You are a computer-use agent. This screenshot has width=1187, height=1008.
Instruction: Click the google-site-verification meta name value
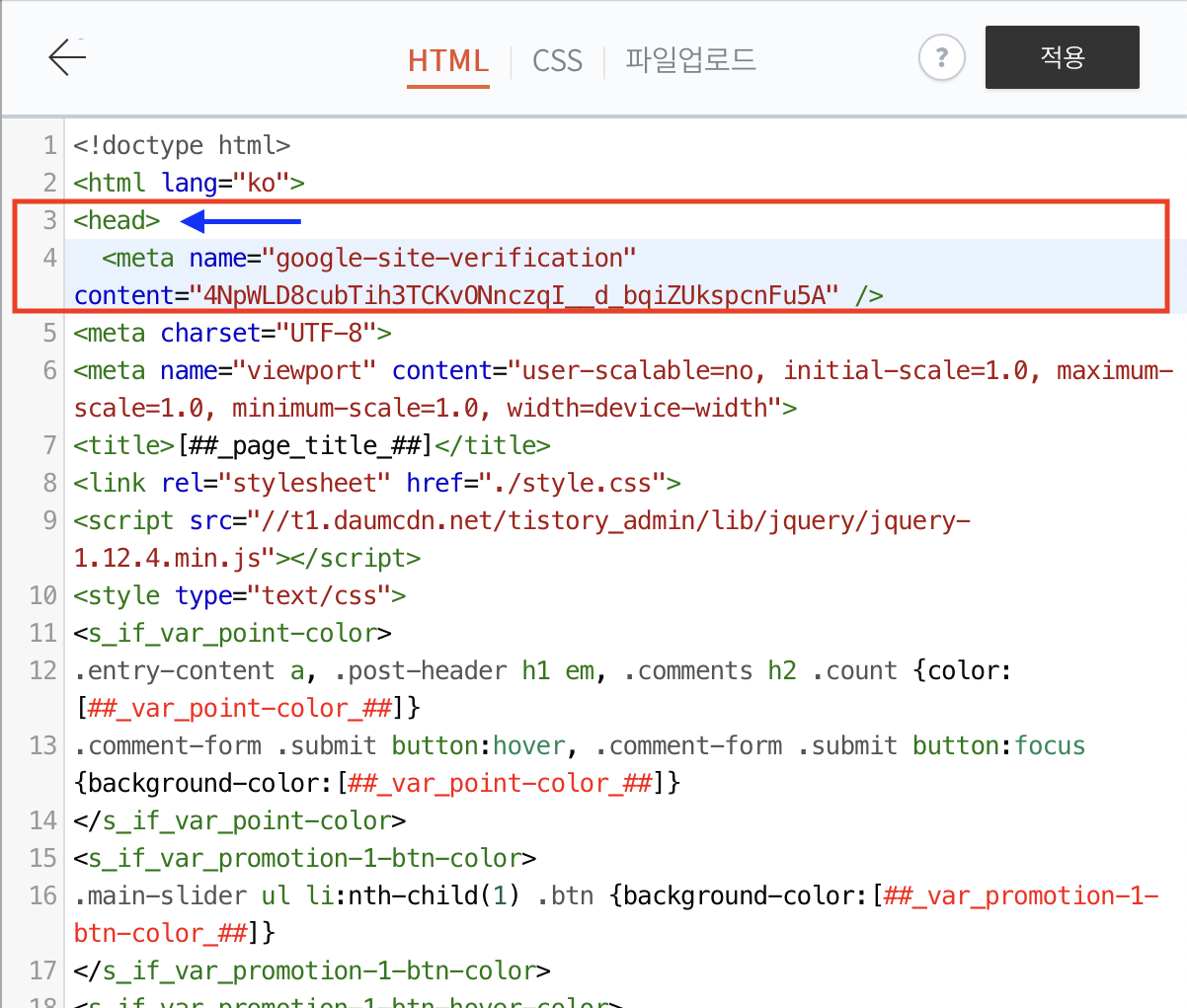click(449, 259)
